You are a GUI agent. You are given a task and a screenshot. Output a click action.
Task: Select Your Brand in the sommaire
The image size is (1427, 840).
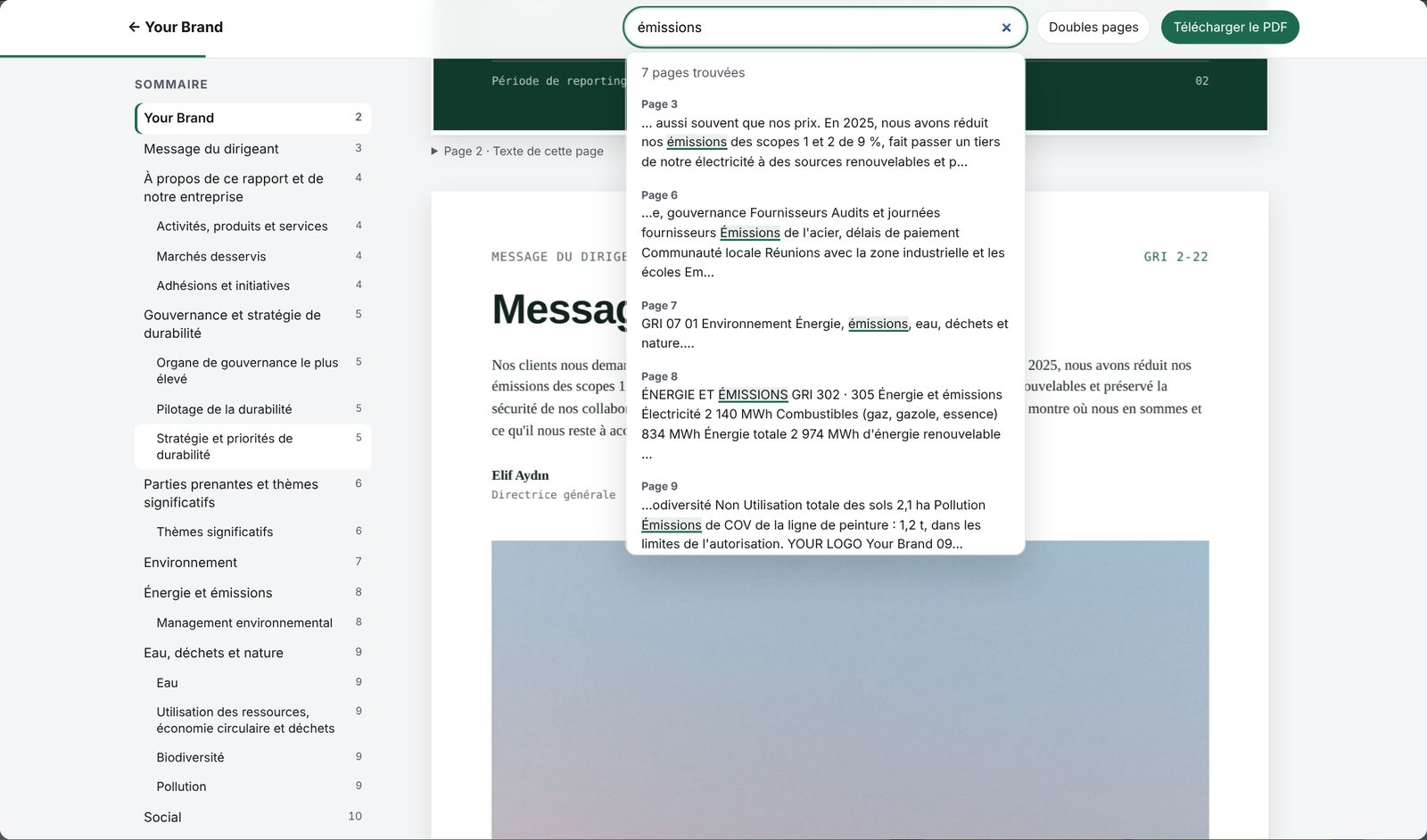[253, 118]
